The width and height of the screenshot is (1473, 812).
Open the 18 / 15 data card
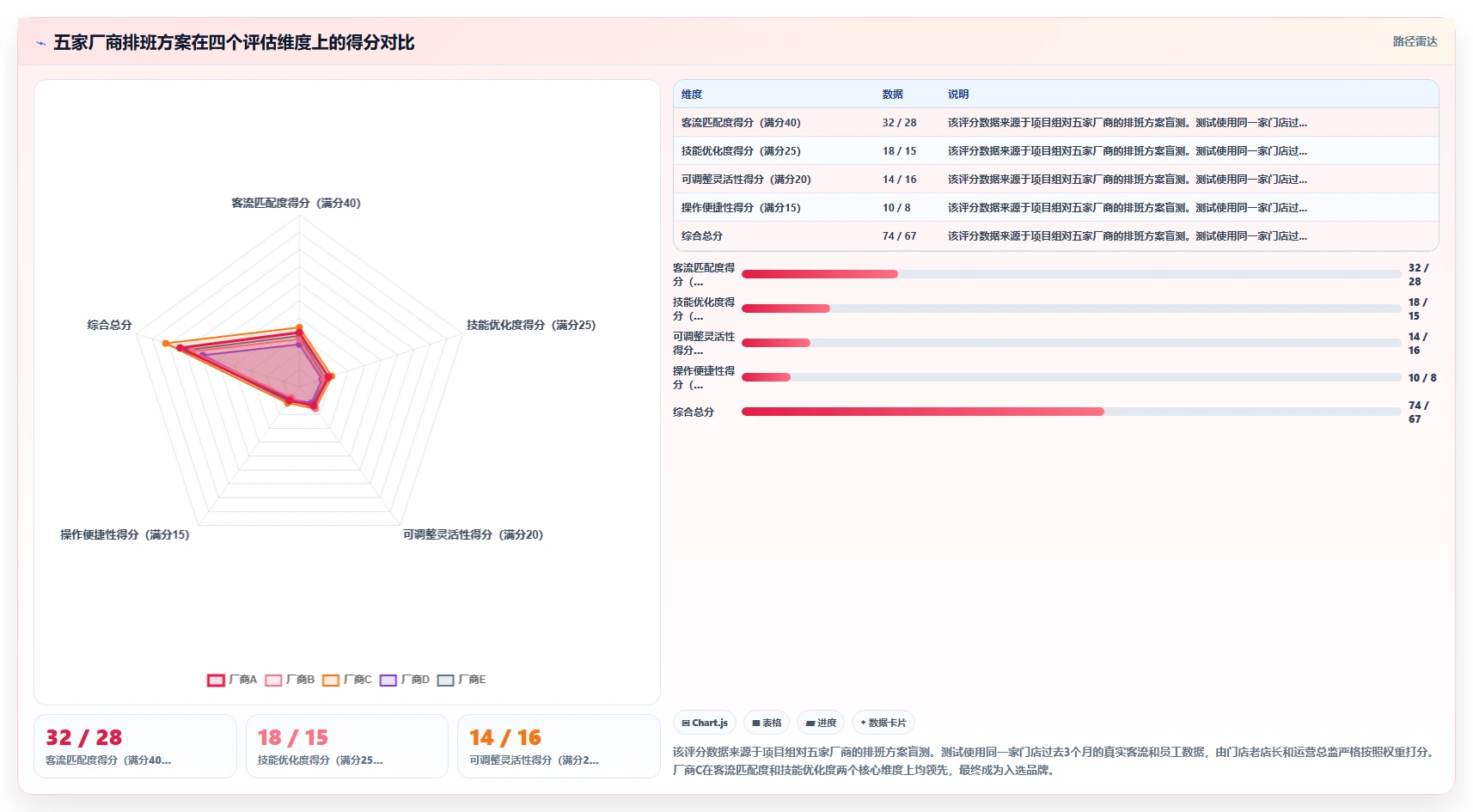tap(347, 746)
